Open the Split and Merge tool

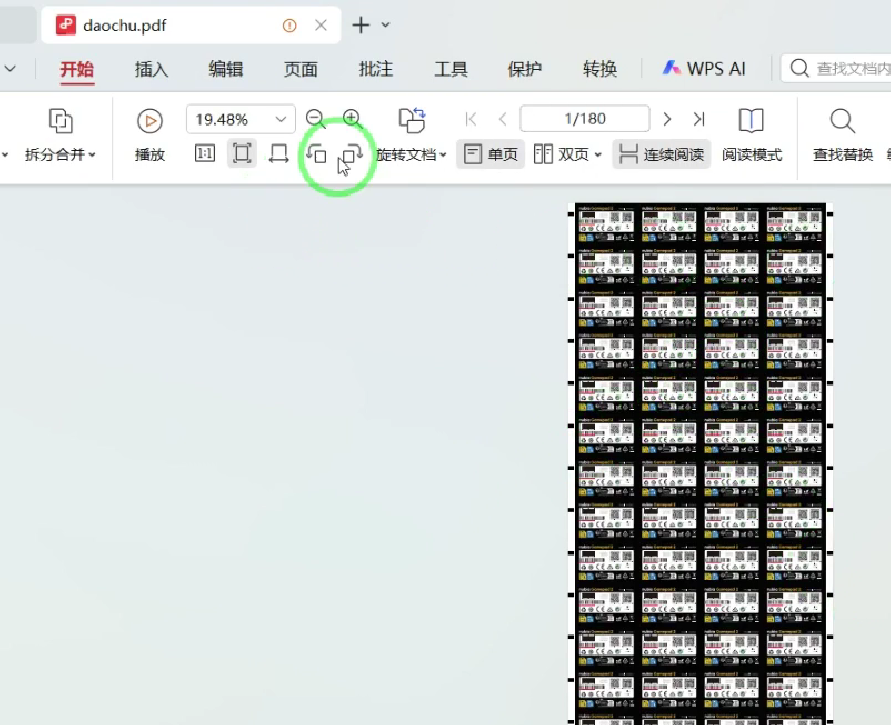60,135
